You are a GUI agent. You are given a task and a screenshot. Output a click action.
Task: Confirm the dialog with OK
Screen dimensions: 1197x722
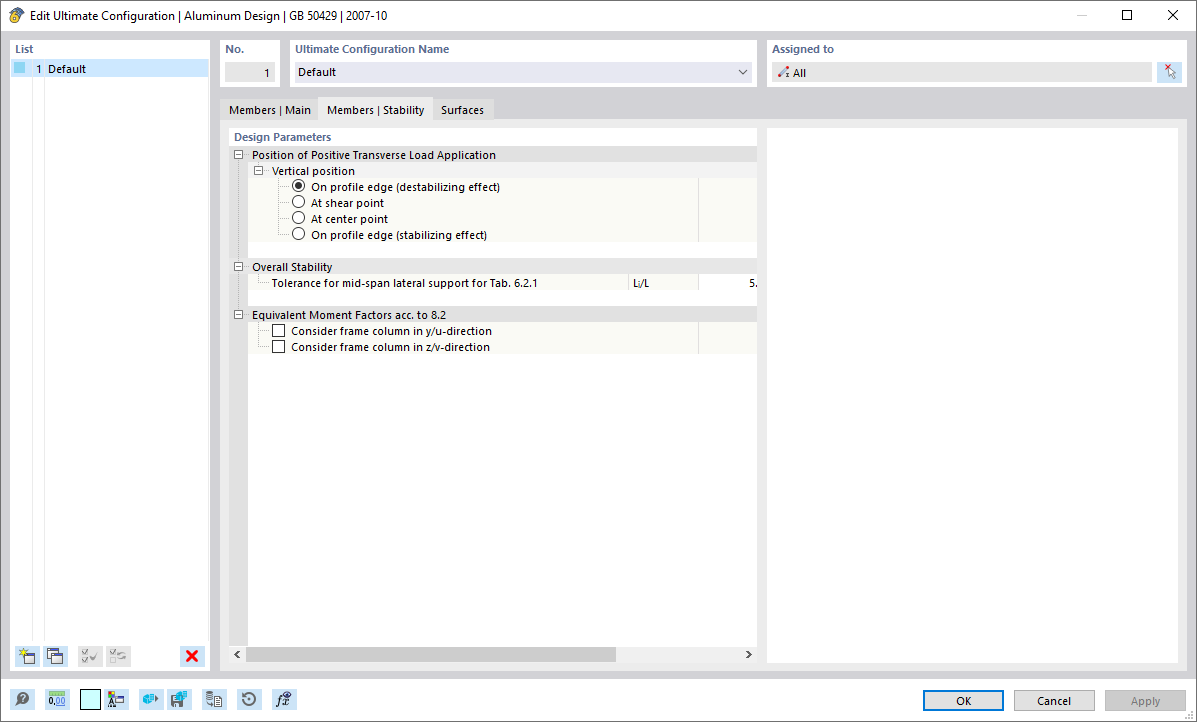pyautogui.click(x=962, y=700)
